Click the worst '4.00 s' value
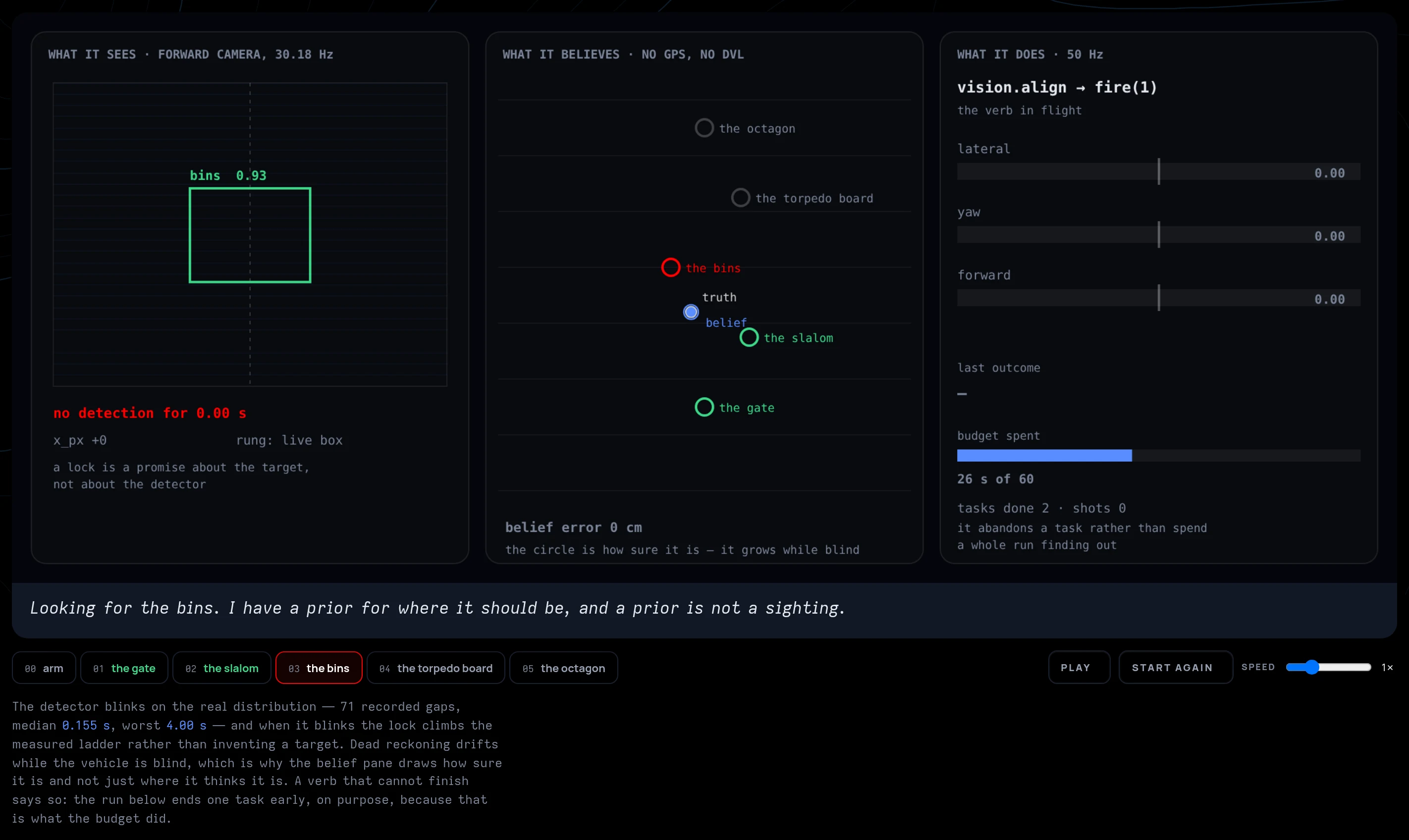The image size is (1409, 840). [186, 726]
